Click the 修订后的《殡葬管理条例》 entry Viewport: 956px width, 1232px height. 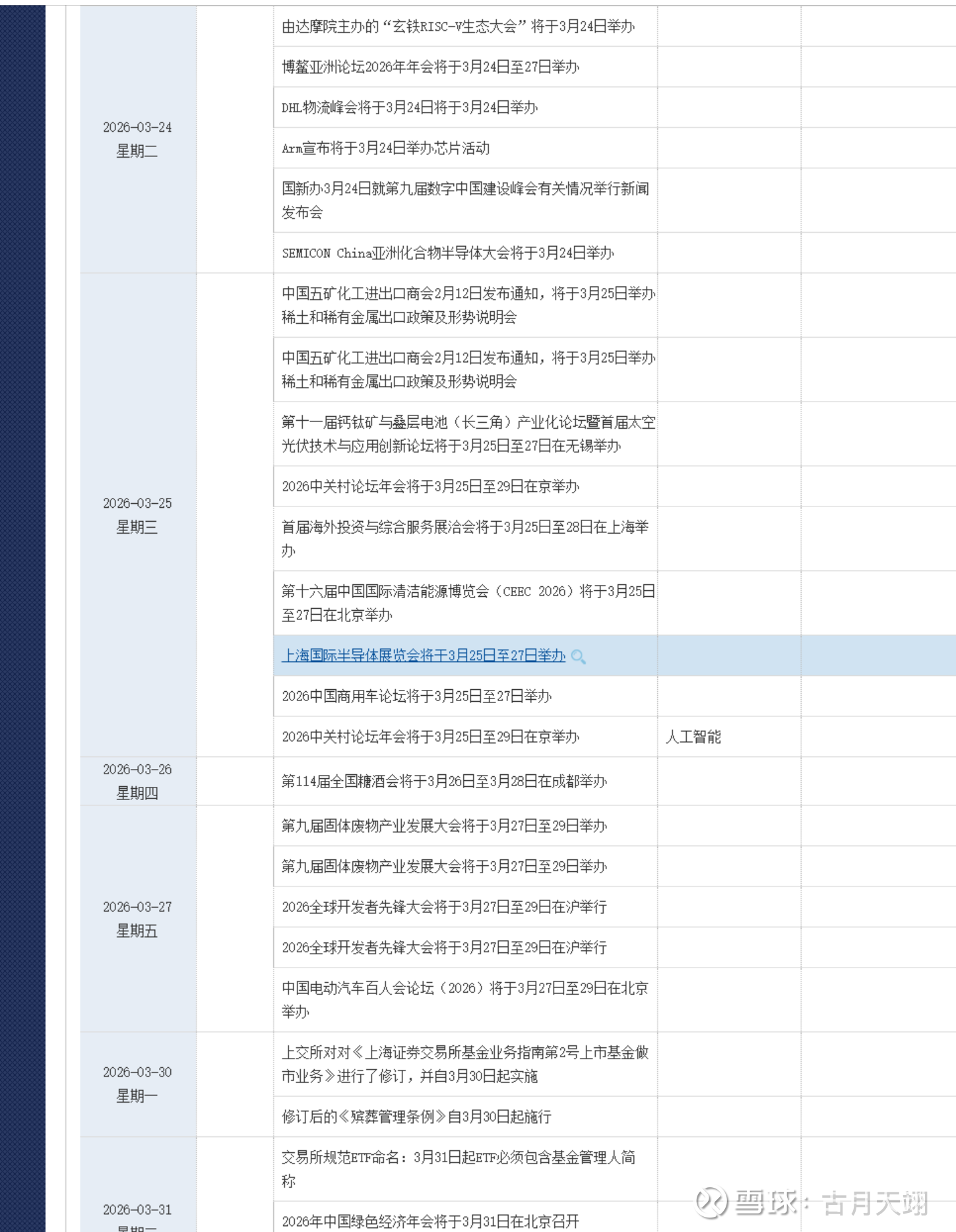coord(416,1117)
